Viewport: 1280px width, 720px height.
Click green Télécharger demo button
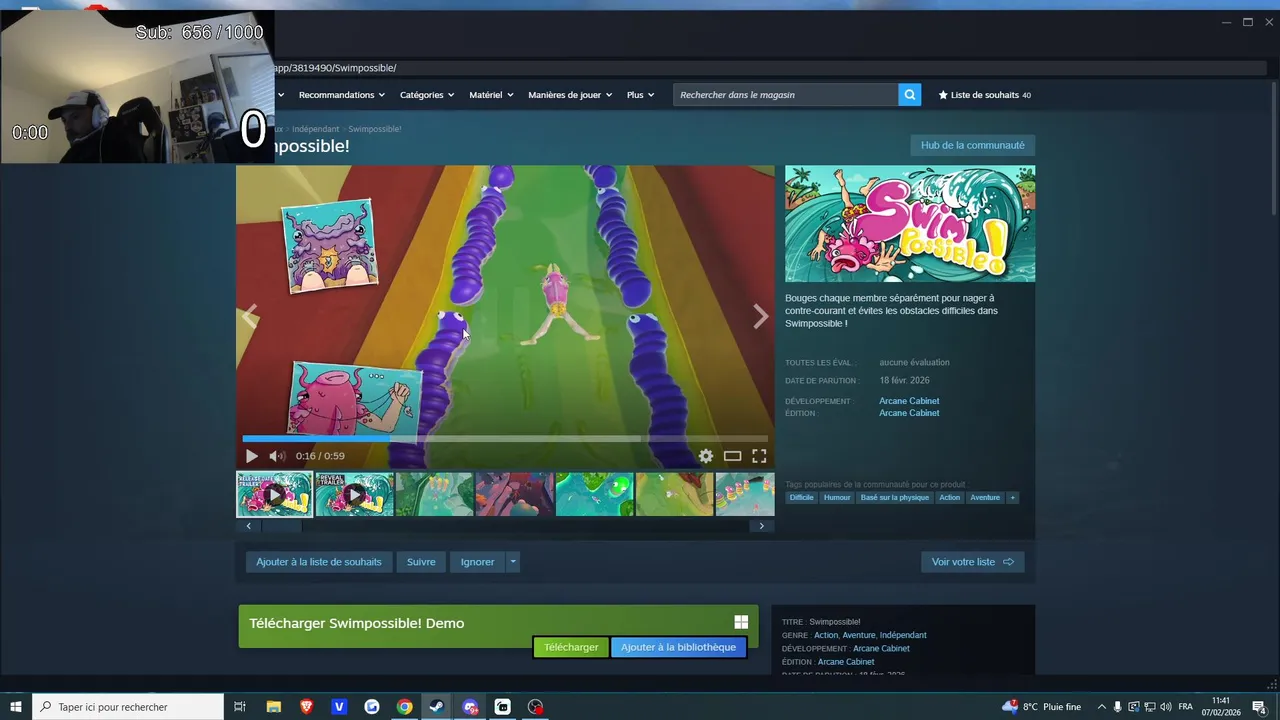(x=571, y=647)
